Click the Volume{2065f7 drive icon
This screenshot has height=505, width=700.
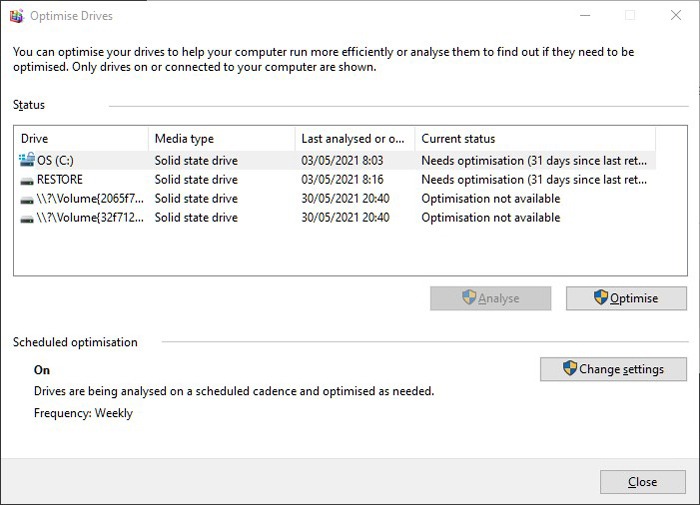[x=27, y=200]
